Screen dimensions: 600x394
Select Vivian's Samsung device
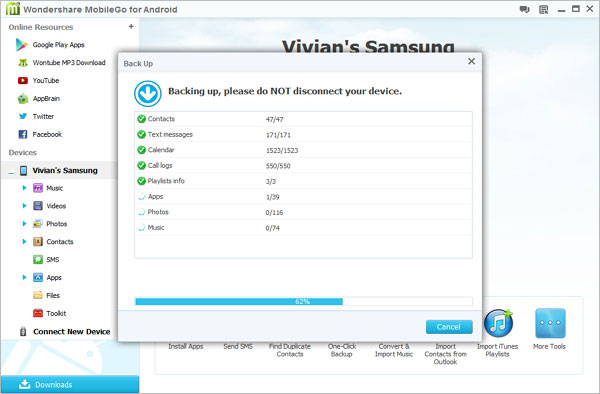pos(59,171)
